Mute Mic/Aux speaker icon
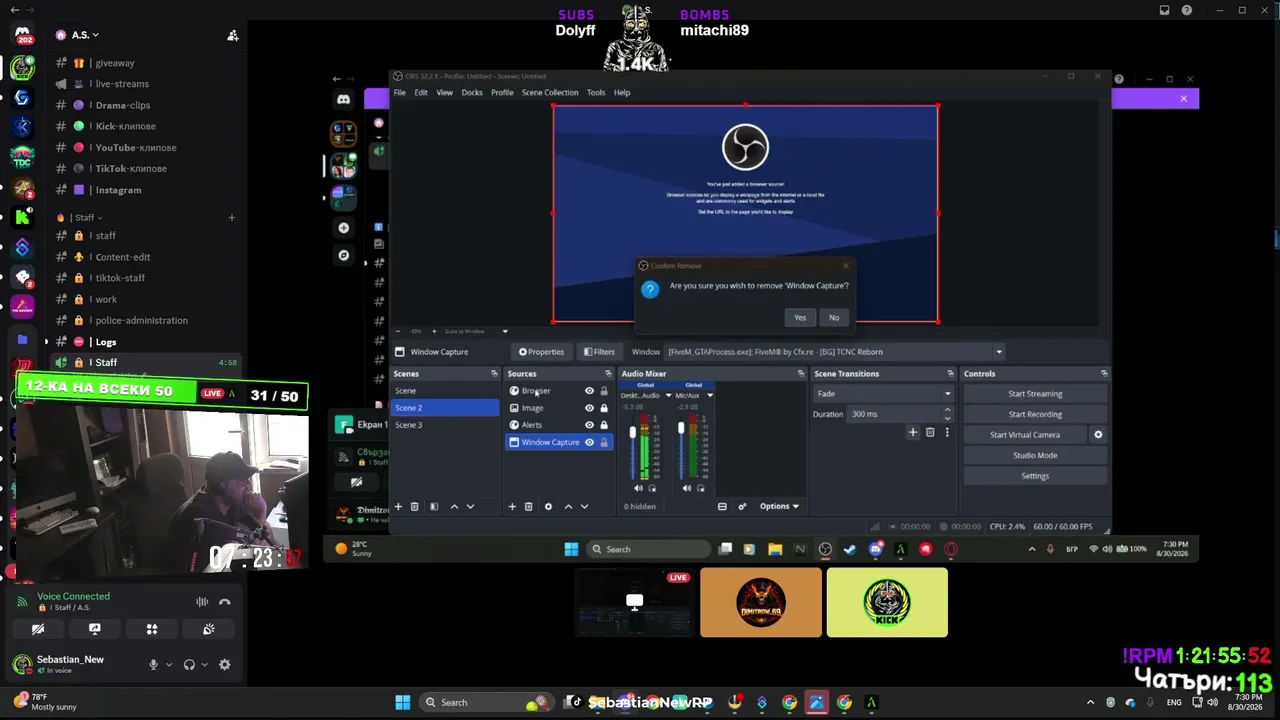Screen dimensions: 1280x720 point(686,488)
